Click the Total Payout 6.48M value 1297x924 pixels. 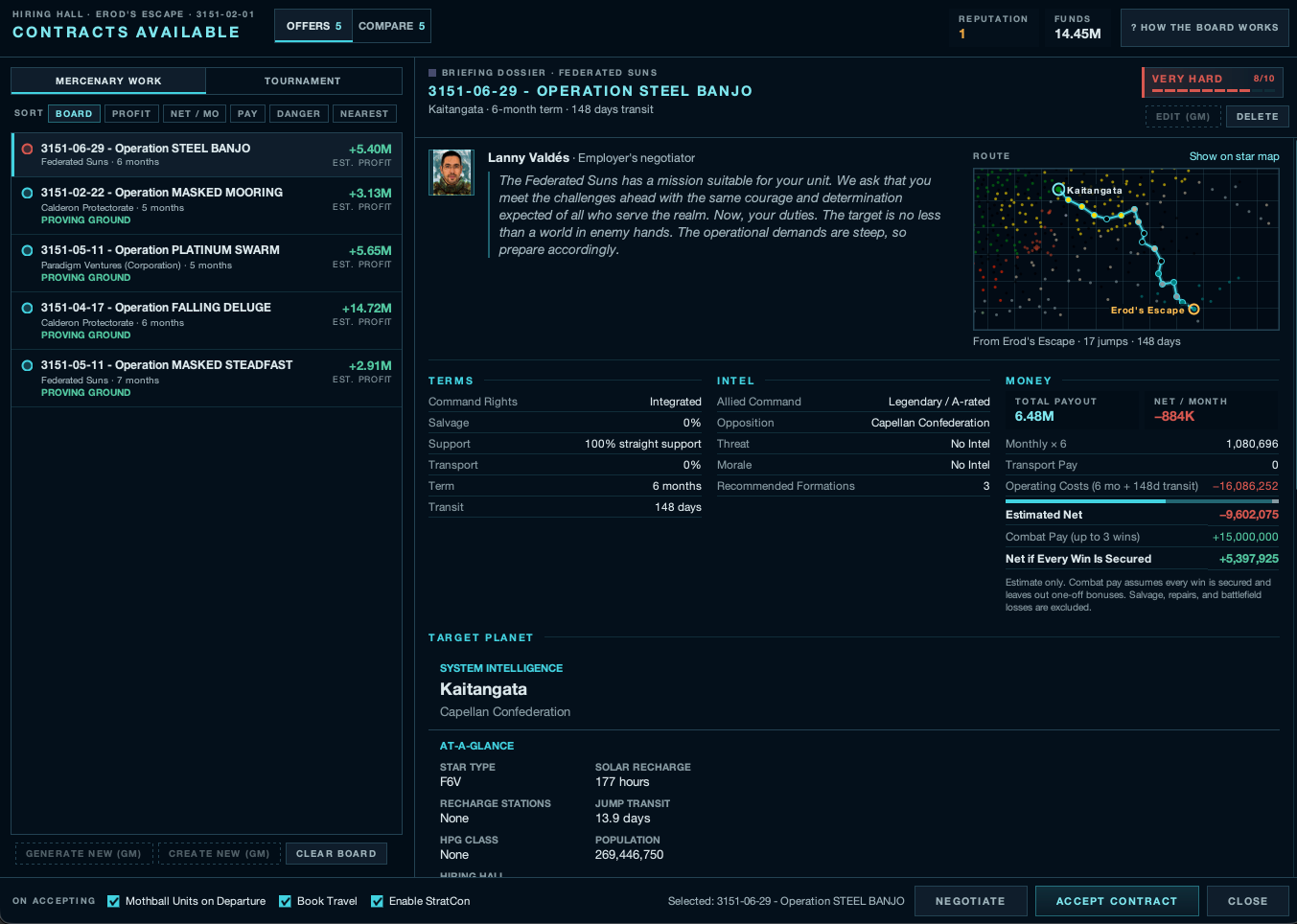click(x=1034, y=416)
